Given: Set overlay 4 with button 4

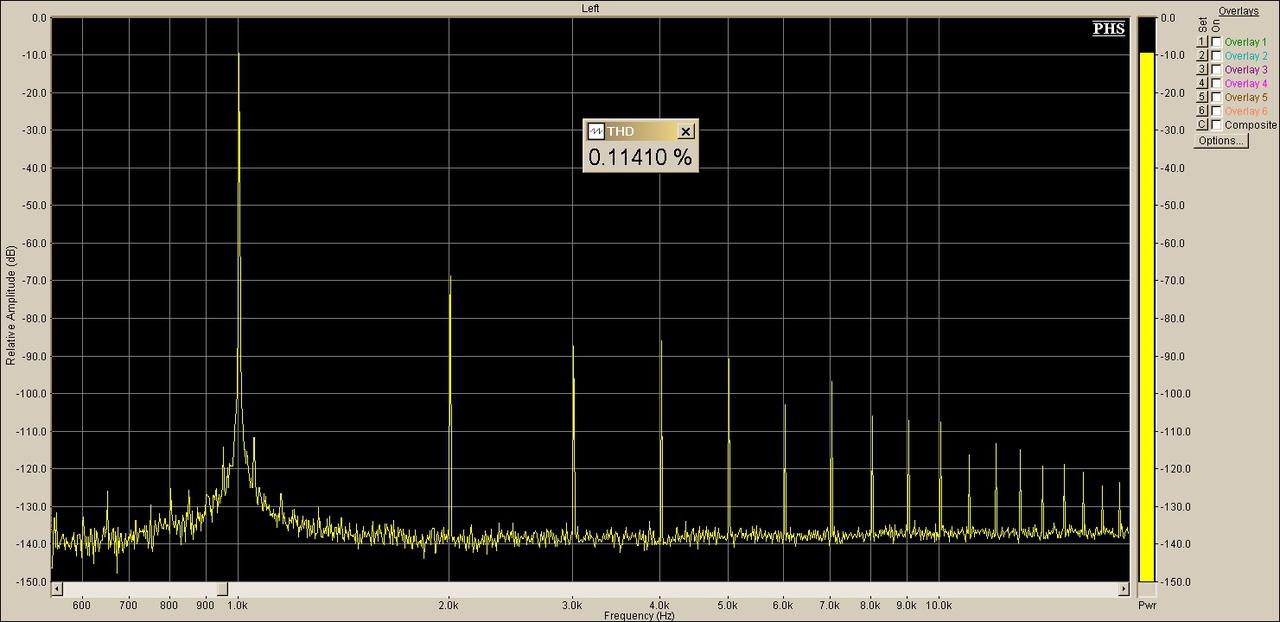Looking at the screenshot, I should 1202,83.
